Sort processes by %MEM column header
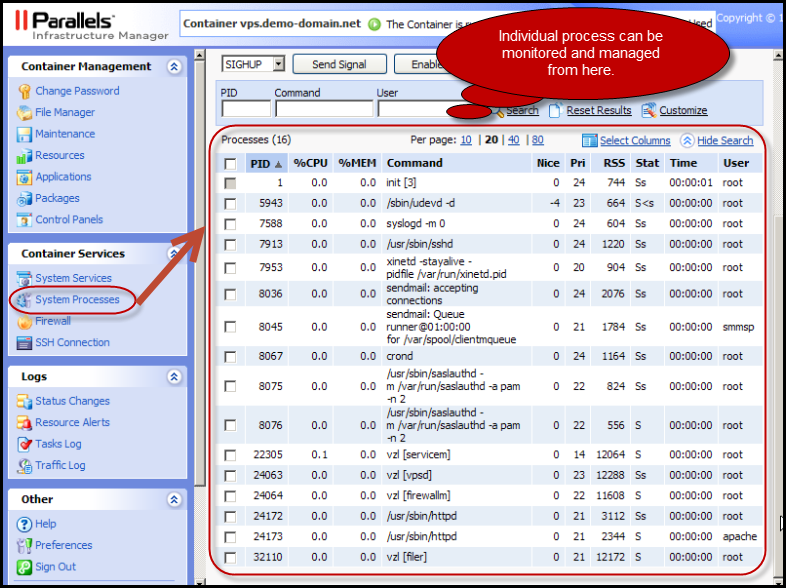The width and height of the screenshot is (786, 588). [x=357, y=163]
